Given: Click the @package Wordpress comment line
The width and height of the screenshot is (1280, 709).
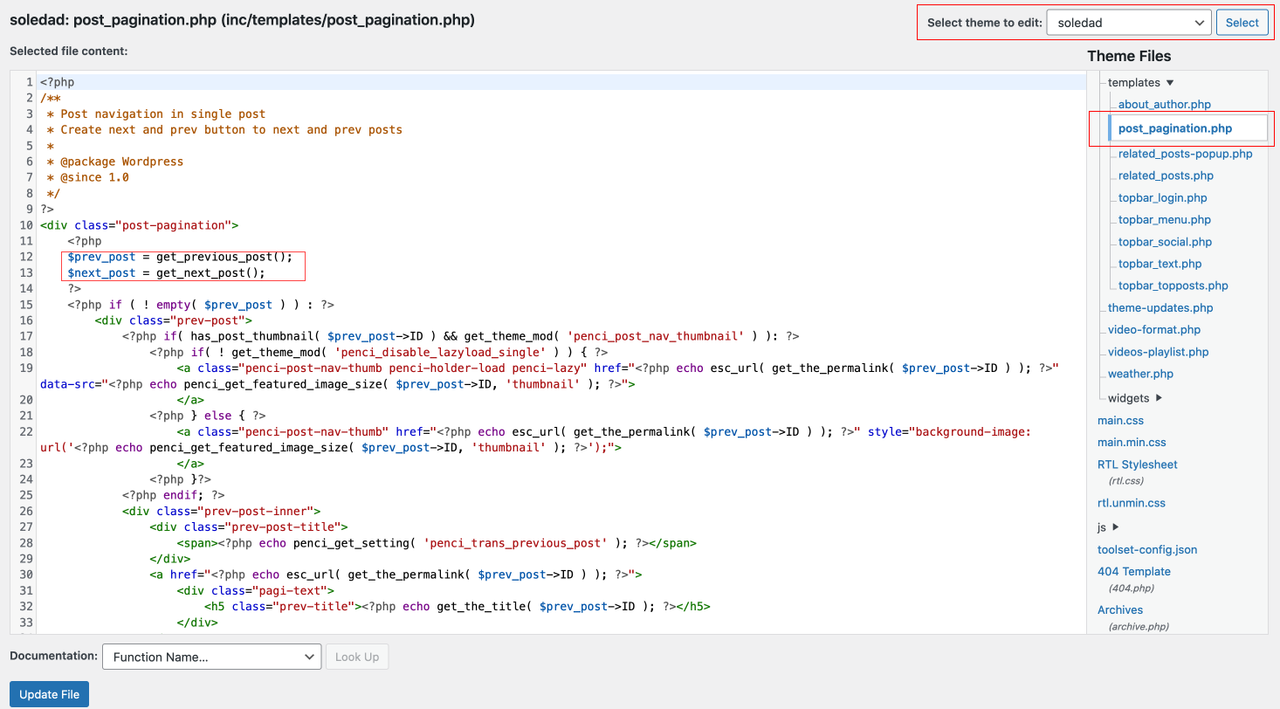Looking at the screenshot, I should (115, 161).
